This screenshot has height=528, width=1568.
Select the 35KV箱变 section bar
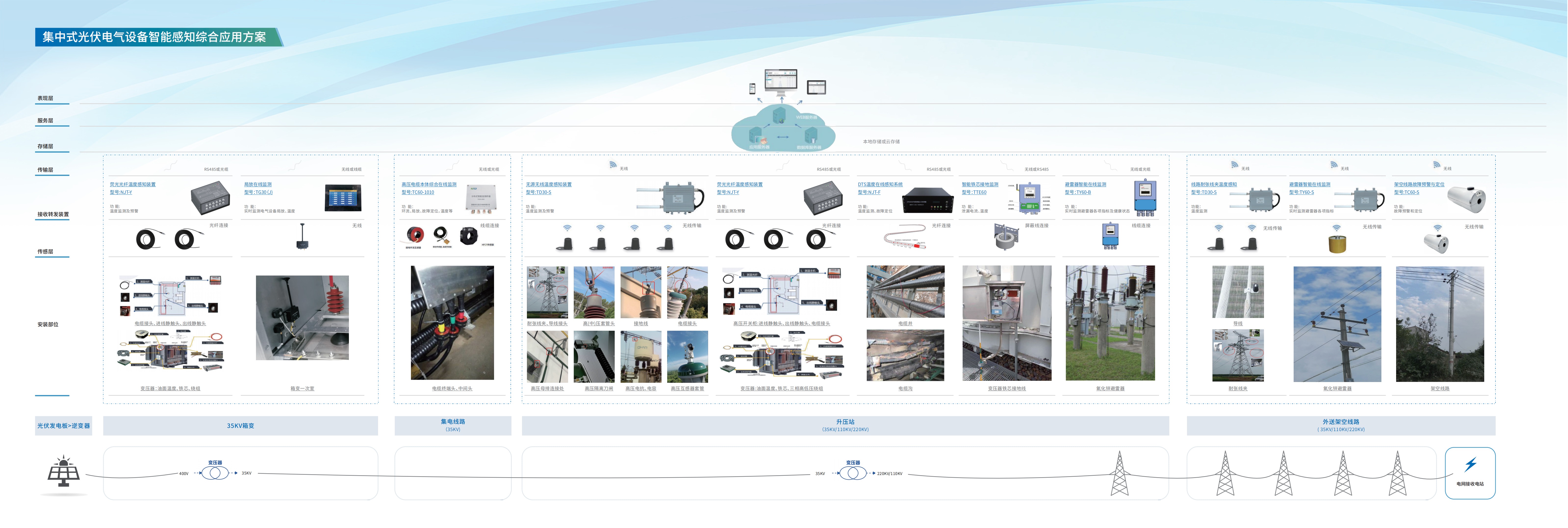tap(241, 426)
